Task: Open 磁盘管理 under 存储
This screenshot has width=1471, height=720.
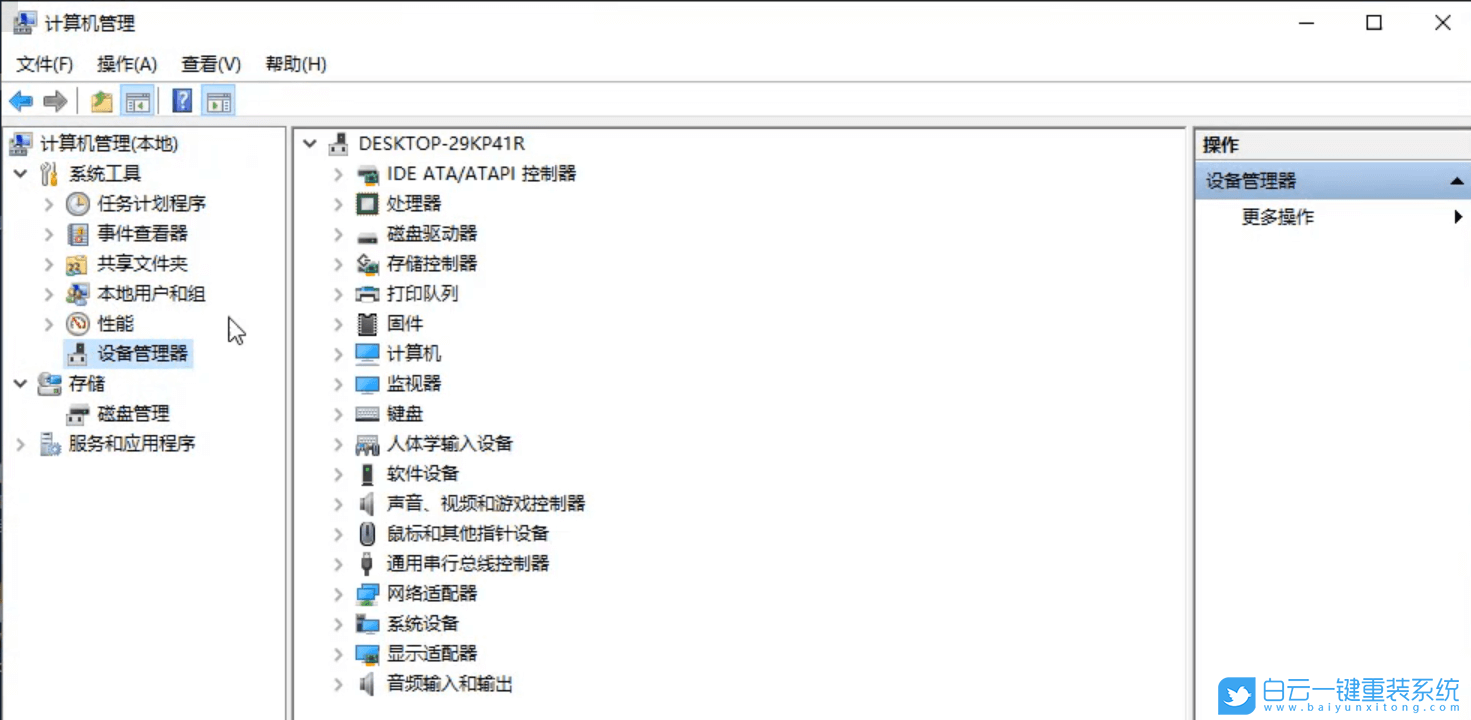Action: coord(134,413)
